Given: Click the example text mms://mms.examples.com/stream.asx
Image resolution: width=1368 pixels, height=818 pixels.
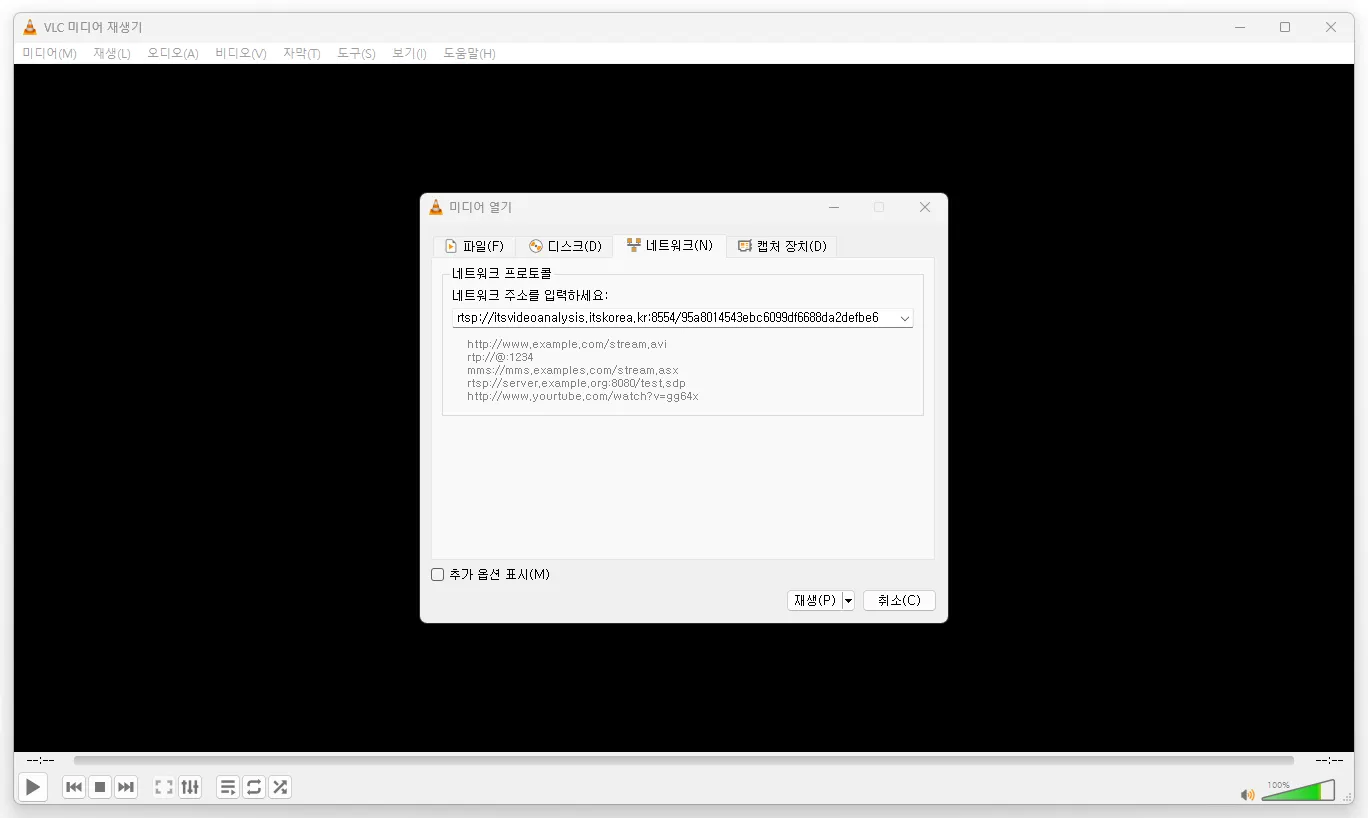Looking at the screenshot, I should point(573,370).
